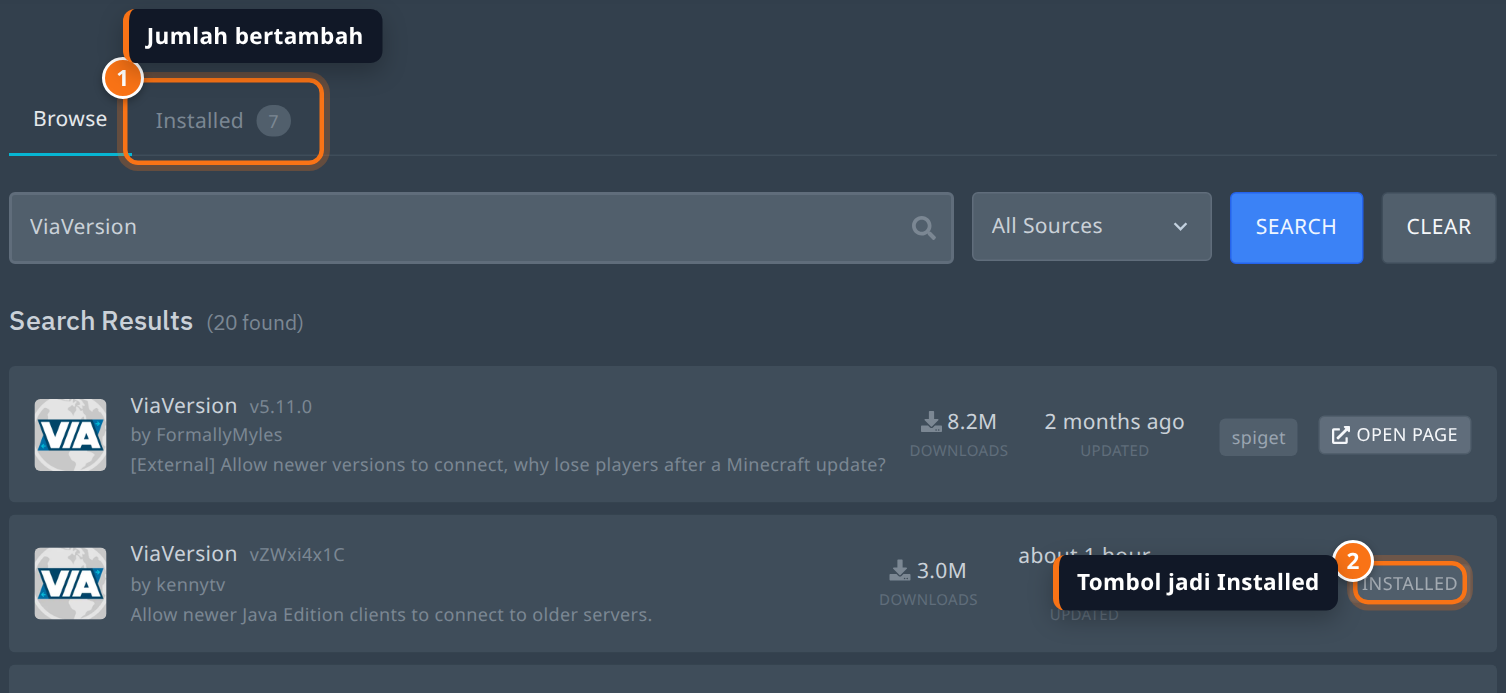The height and width of the screenshot is (693, 1506).
Task: Click the blue SEARCH button
Action: point(1296,227)
